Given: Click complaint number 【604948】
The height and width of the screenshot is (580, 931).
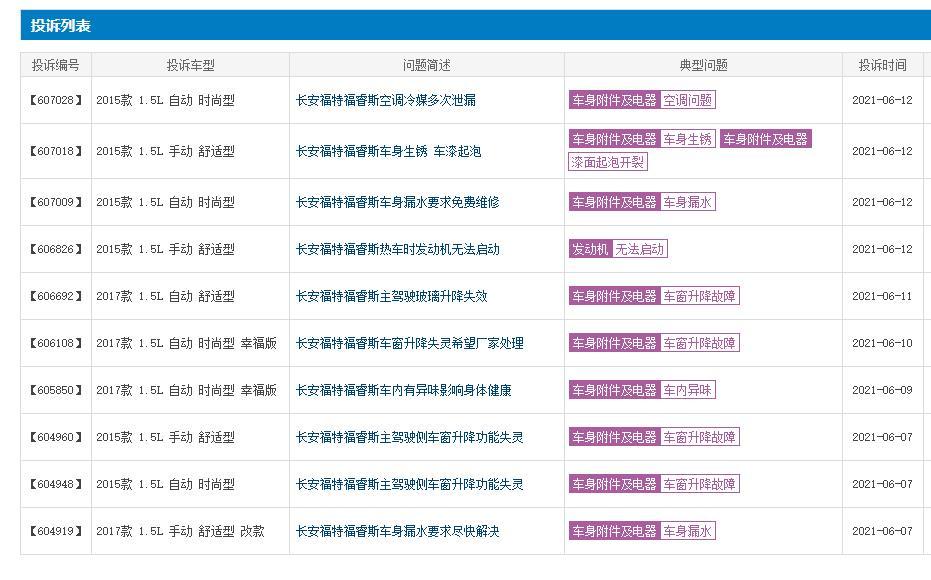Looking at the screenshot, I should [56, 484].
